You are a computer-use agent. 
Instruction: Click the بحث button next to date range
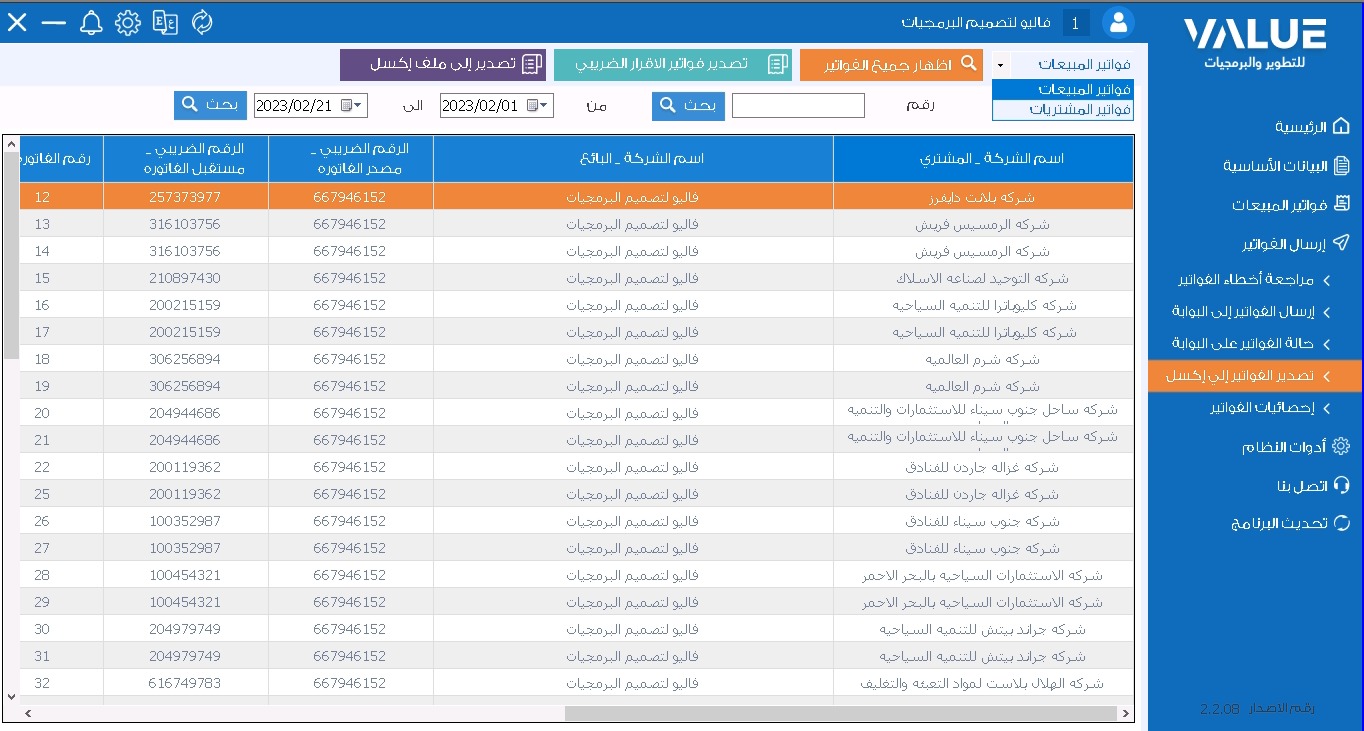click(210, 105)
